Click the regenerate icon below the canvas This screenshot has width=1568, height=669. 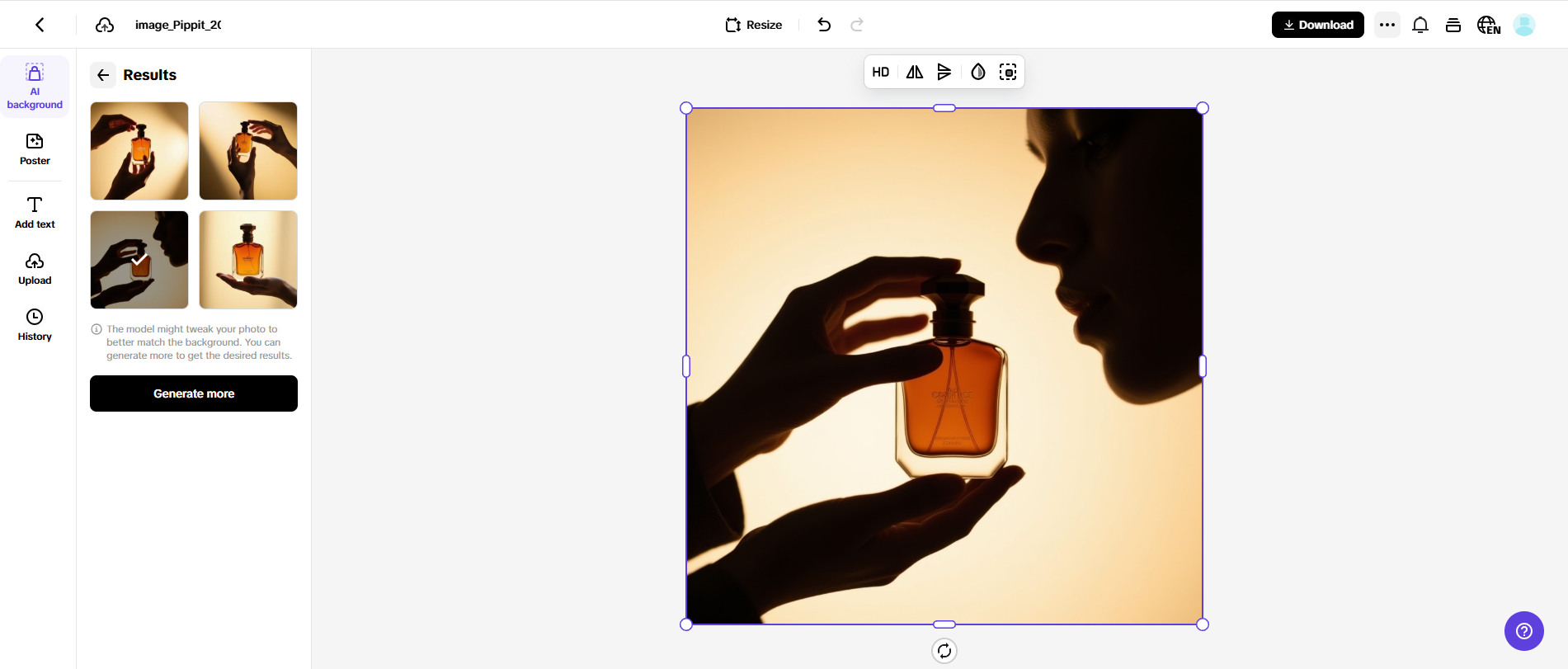tap(944, 651)
